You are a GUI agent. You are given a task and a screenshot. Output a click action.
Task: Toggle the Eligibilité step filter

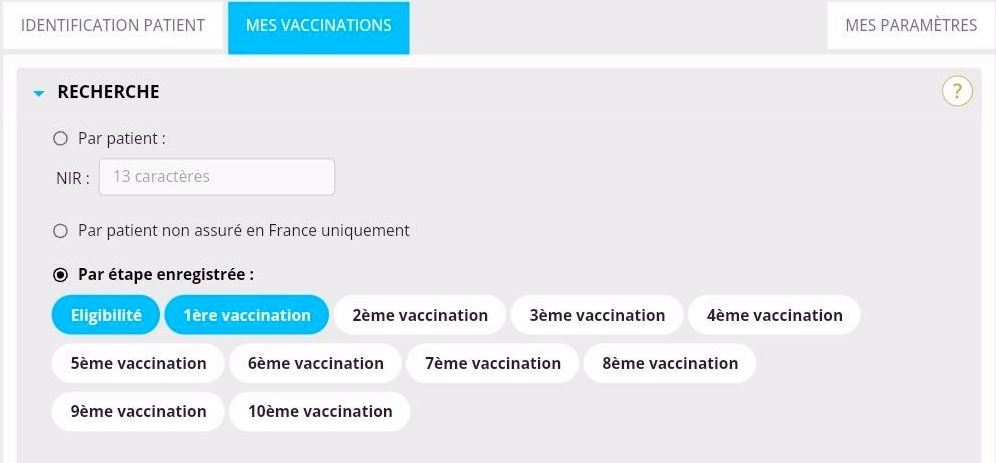106,315
